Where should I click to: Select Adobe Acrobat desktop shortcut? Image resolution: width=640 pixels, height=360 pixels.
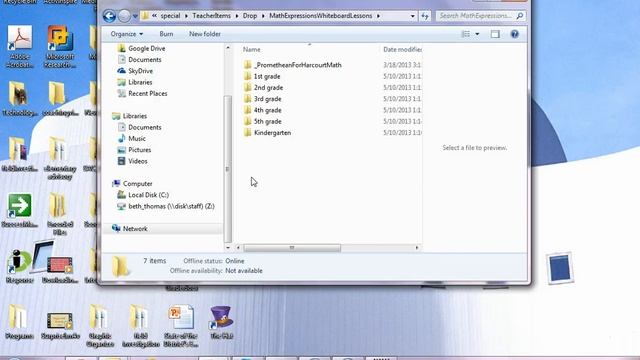[x=20, y=46]
